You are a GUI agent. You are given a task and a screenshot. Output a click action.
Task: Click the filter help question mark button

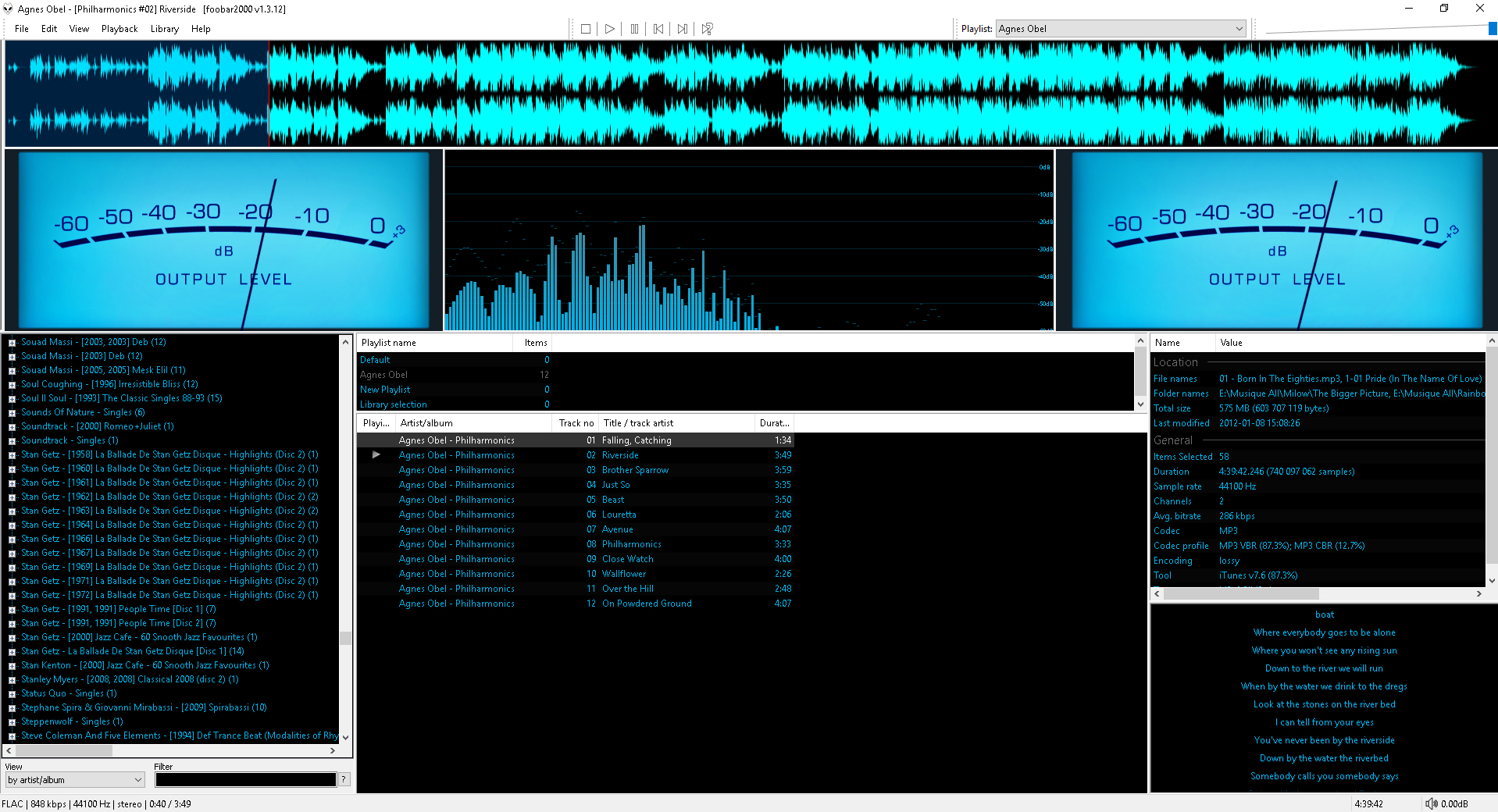point(344,779)
